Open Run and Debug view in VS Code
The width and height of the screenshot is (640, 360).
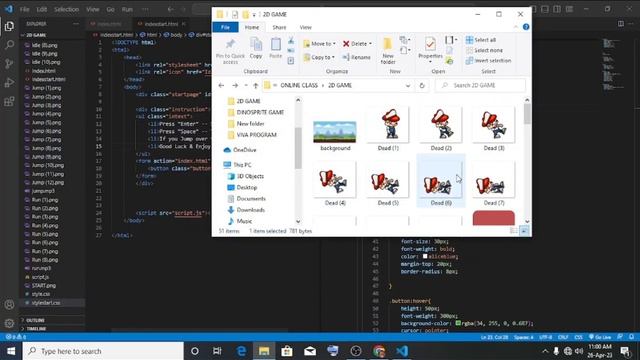pos(9,82)
